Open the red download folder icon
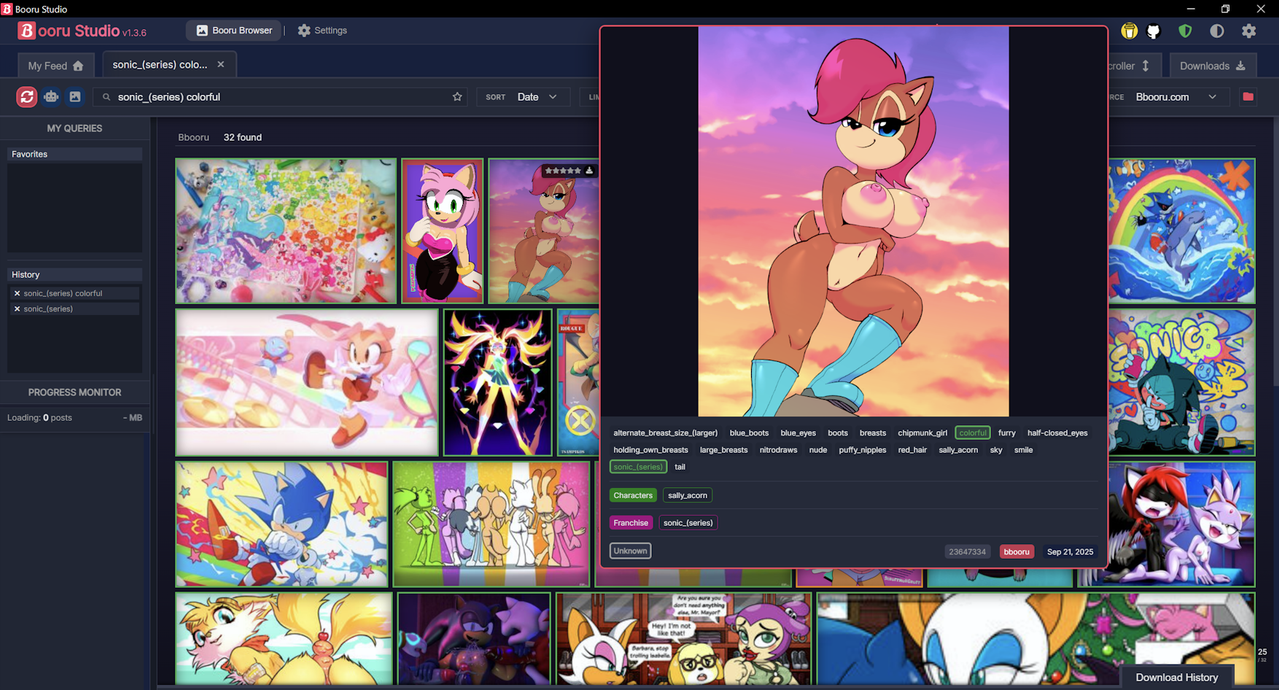The height and width of the screenshot is (690, 1279). click(x=1248, y=97)
